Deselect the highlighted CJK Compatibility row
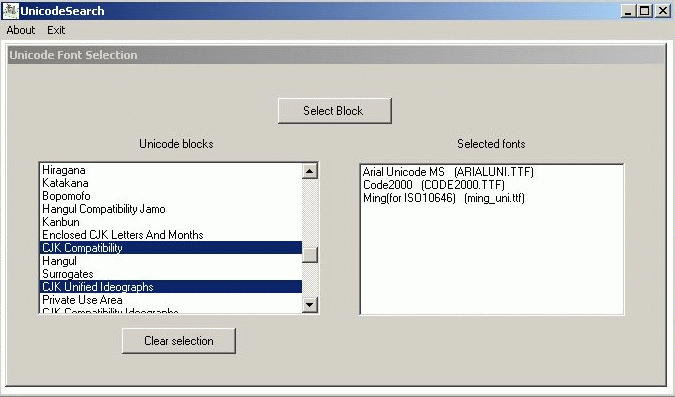Viewport: 675px width, 397px height. (x=171, y=248)
